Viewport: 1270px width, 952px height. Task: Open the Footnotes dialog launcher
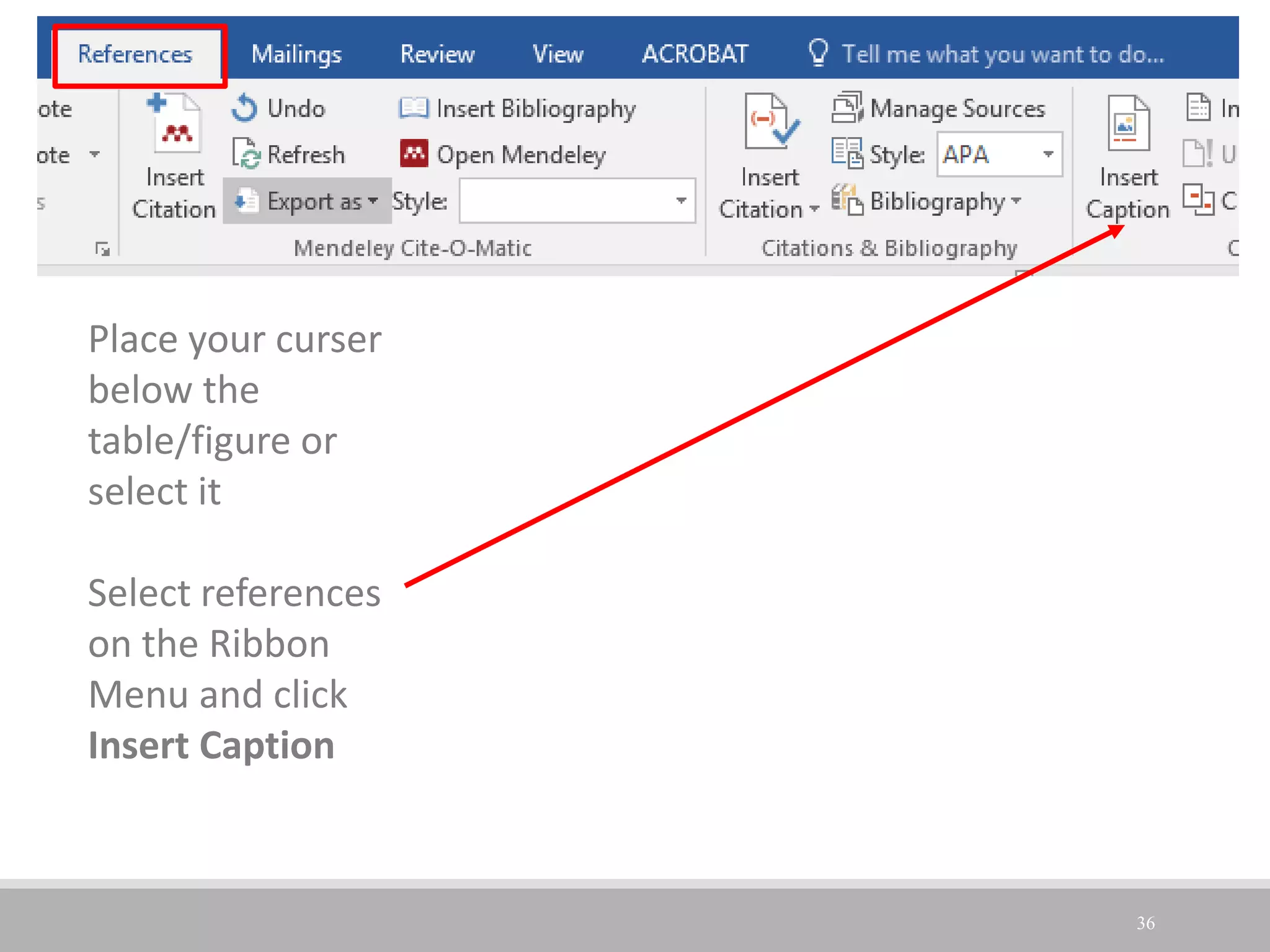point(102,249)
